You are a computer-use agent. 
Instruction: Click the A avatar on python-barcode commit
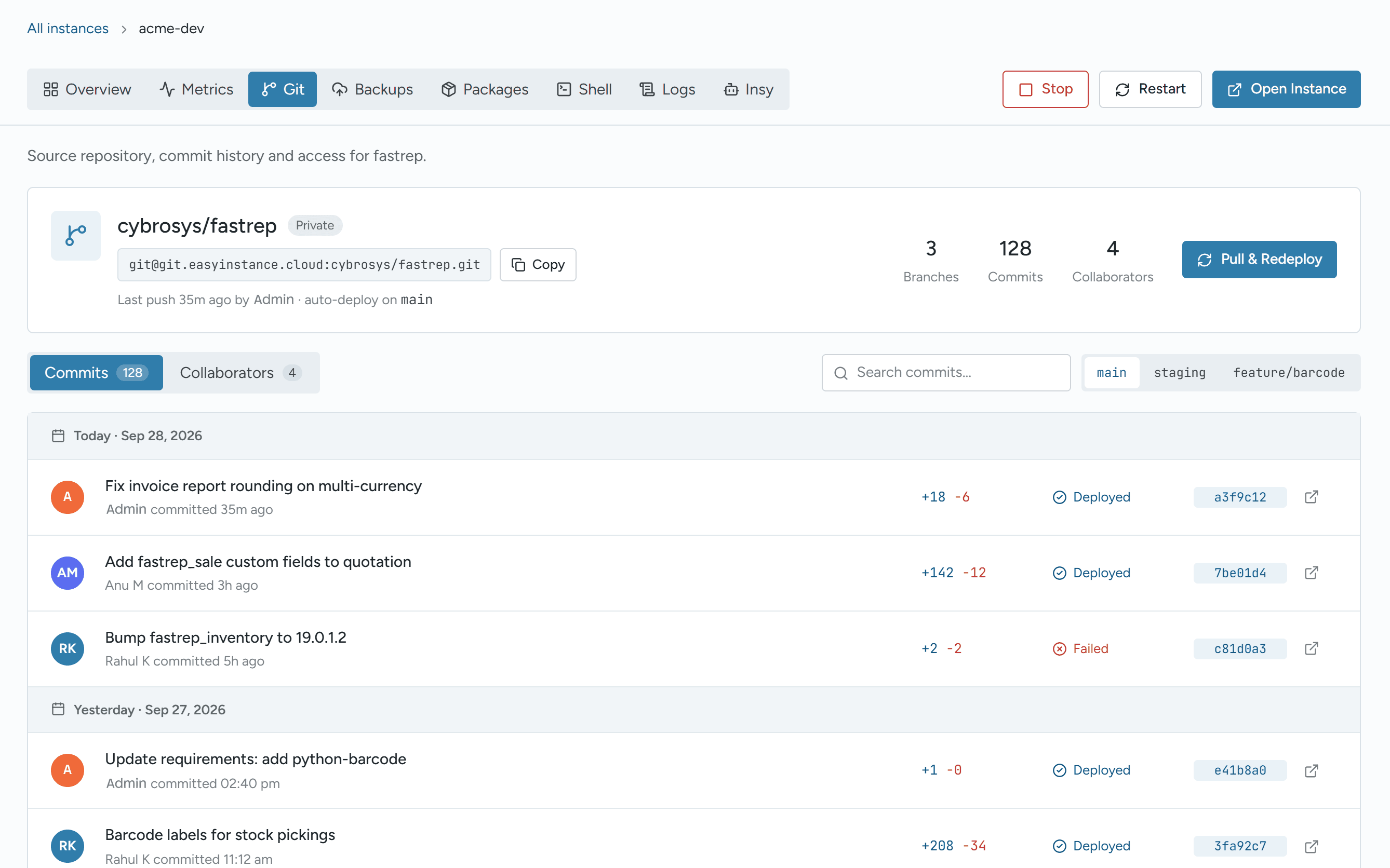[67, 770]
